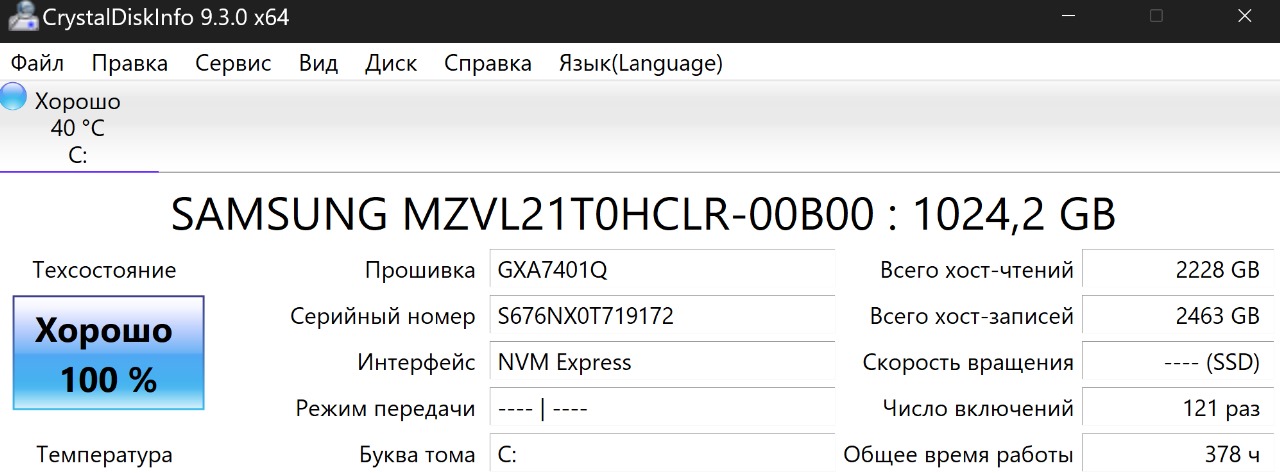Click the firmware field showing GXA7401Q
Viewport: 1280px width, 473px height.
pyautogui.click(x=662, y=271)
